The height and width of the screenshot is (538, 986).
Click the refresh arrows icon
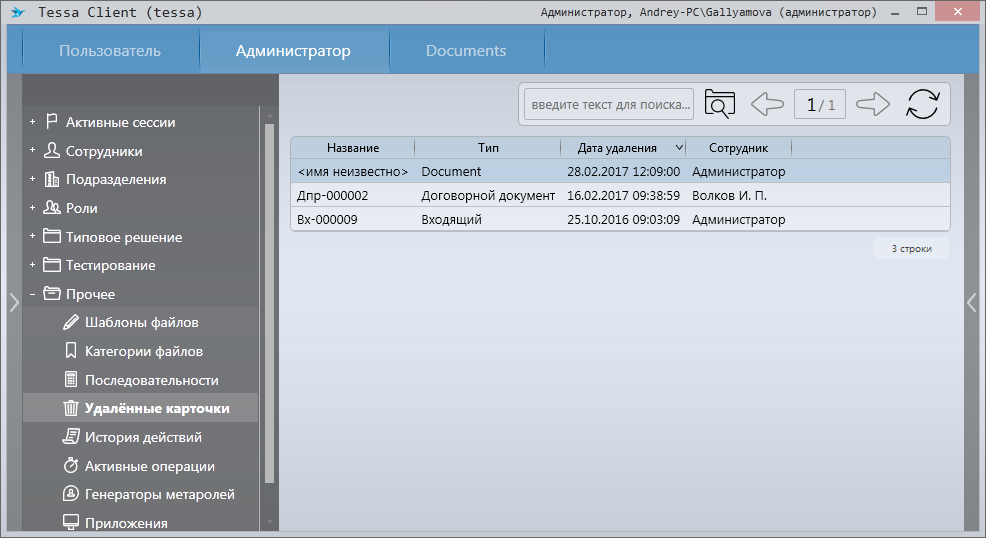coord(923,104)
